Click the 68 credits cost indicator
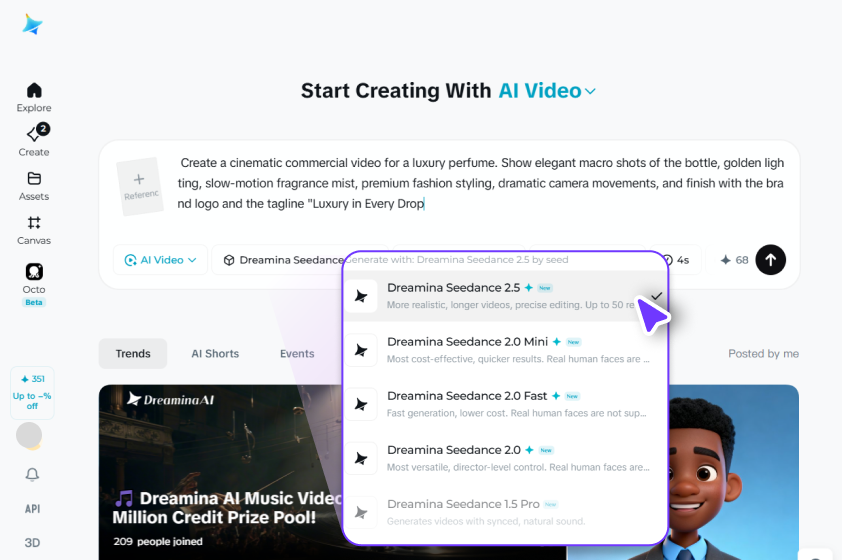This screenshot has width=842, height=560. pos(734,260)
